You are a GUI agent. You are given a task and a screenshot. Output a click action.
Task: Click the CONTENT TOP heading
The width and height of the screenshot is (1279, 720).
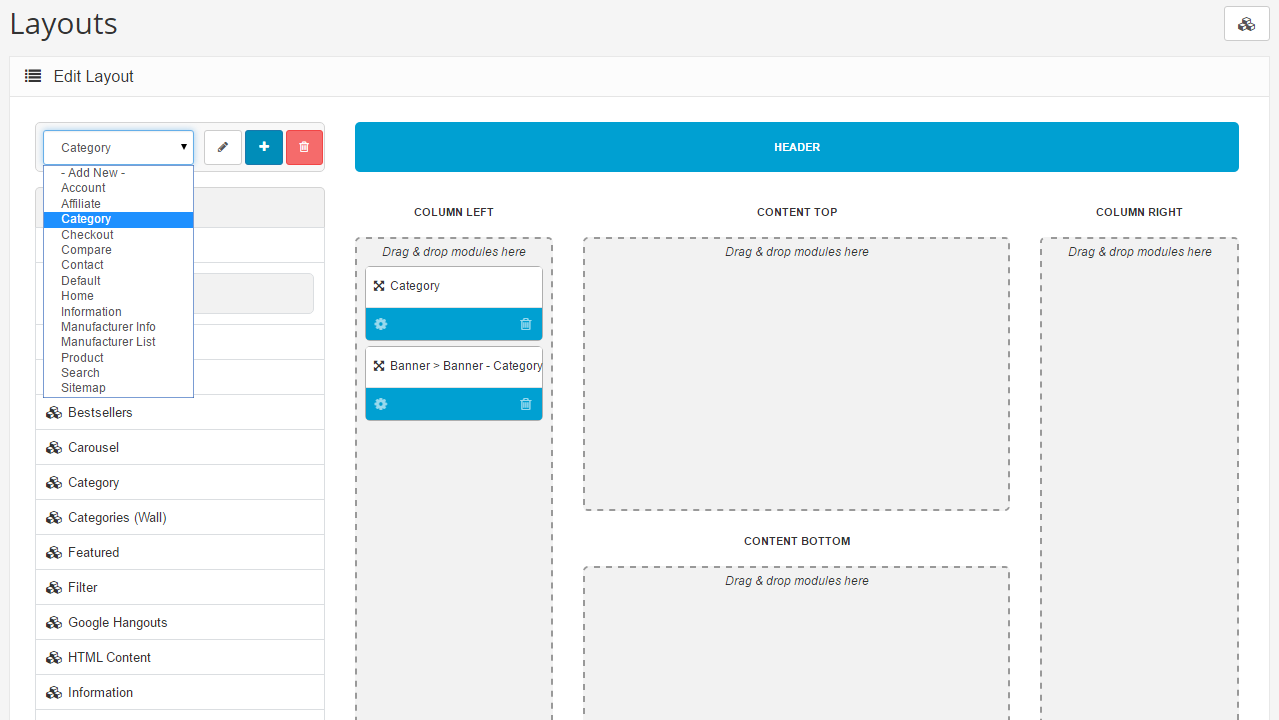pos(797,212)
